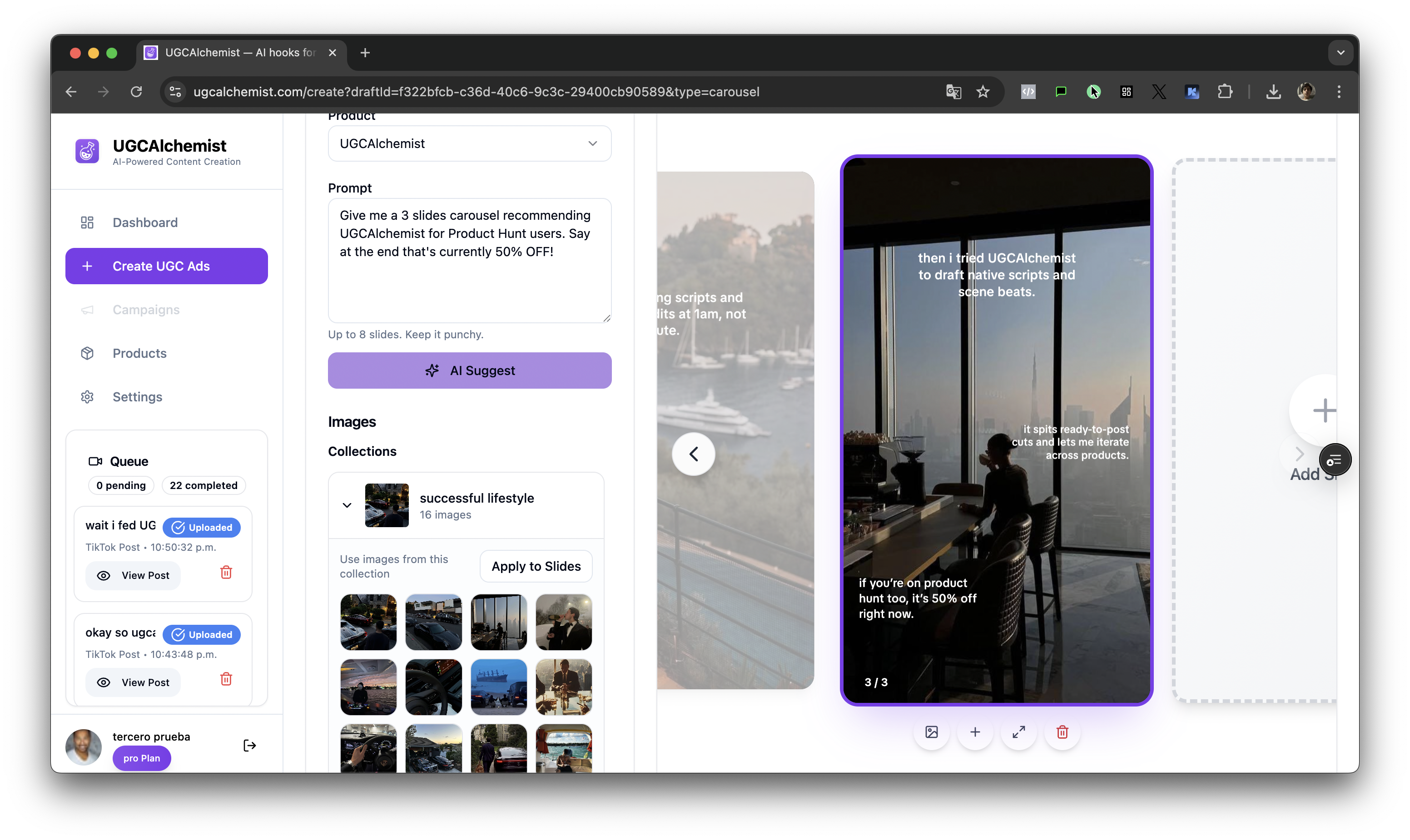Select Create UGC Ads in sidebar
This screenshot has width=1410, height=840.
tap(166, 266)
